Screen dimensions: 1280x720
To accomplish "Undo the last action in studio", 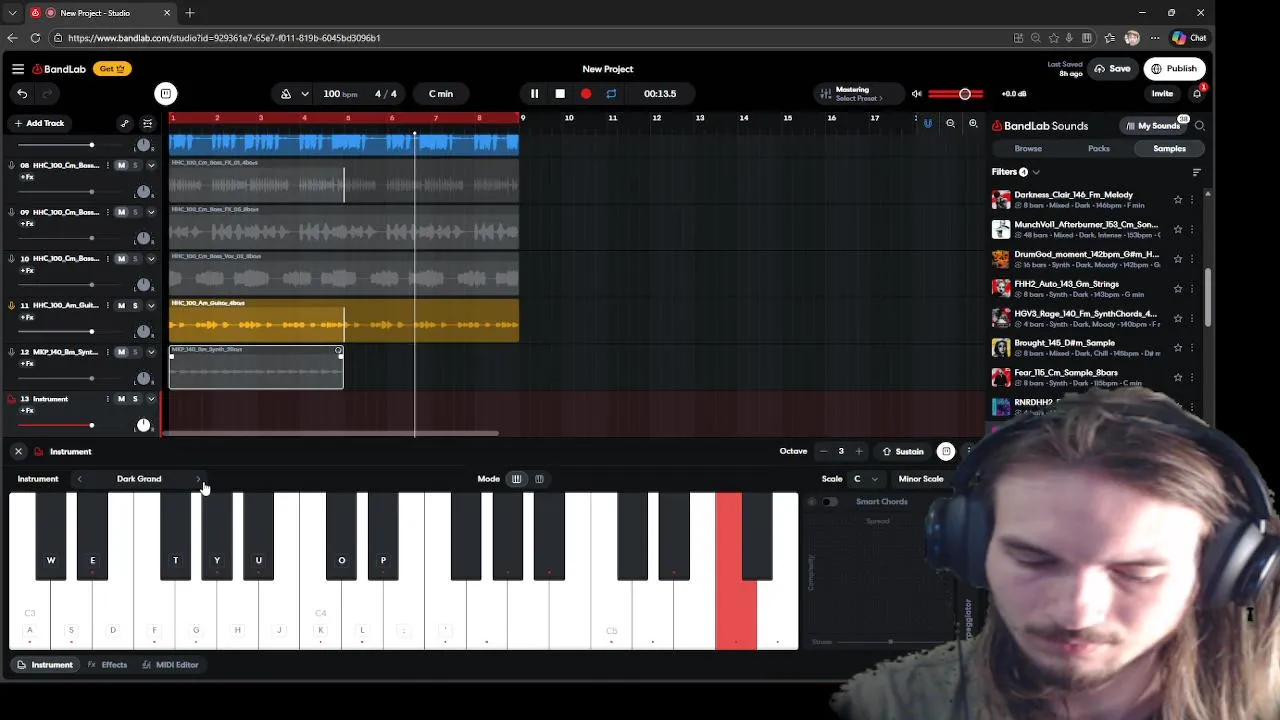I will 22,94.
